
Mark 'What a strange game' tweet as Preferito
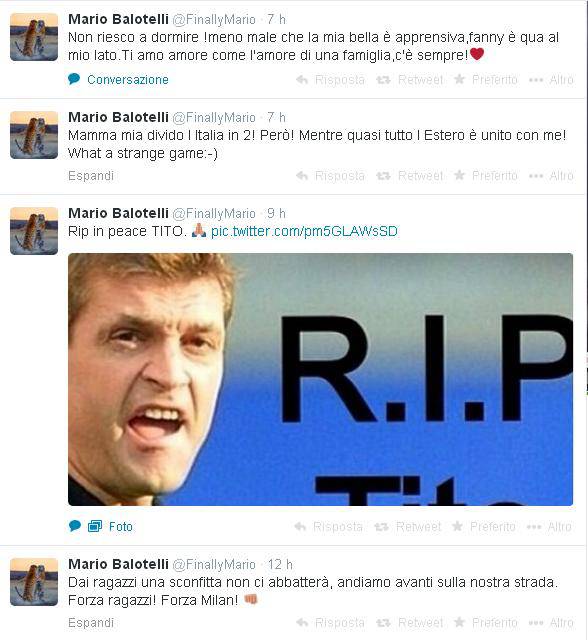point(486,176)
